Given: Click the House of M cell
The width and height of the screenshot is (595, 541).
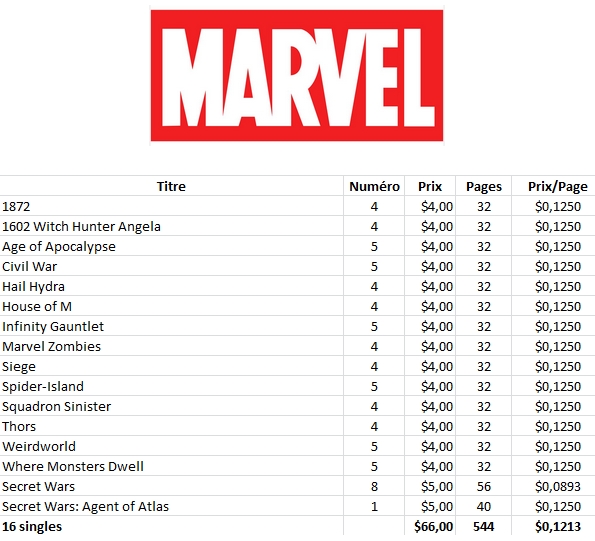Looking at the screenshot, I should click(171, 307).
